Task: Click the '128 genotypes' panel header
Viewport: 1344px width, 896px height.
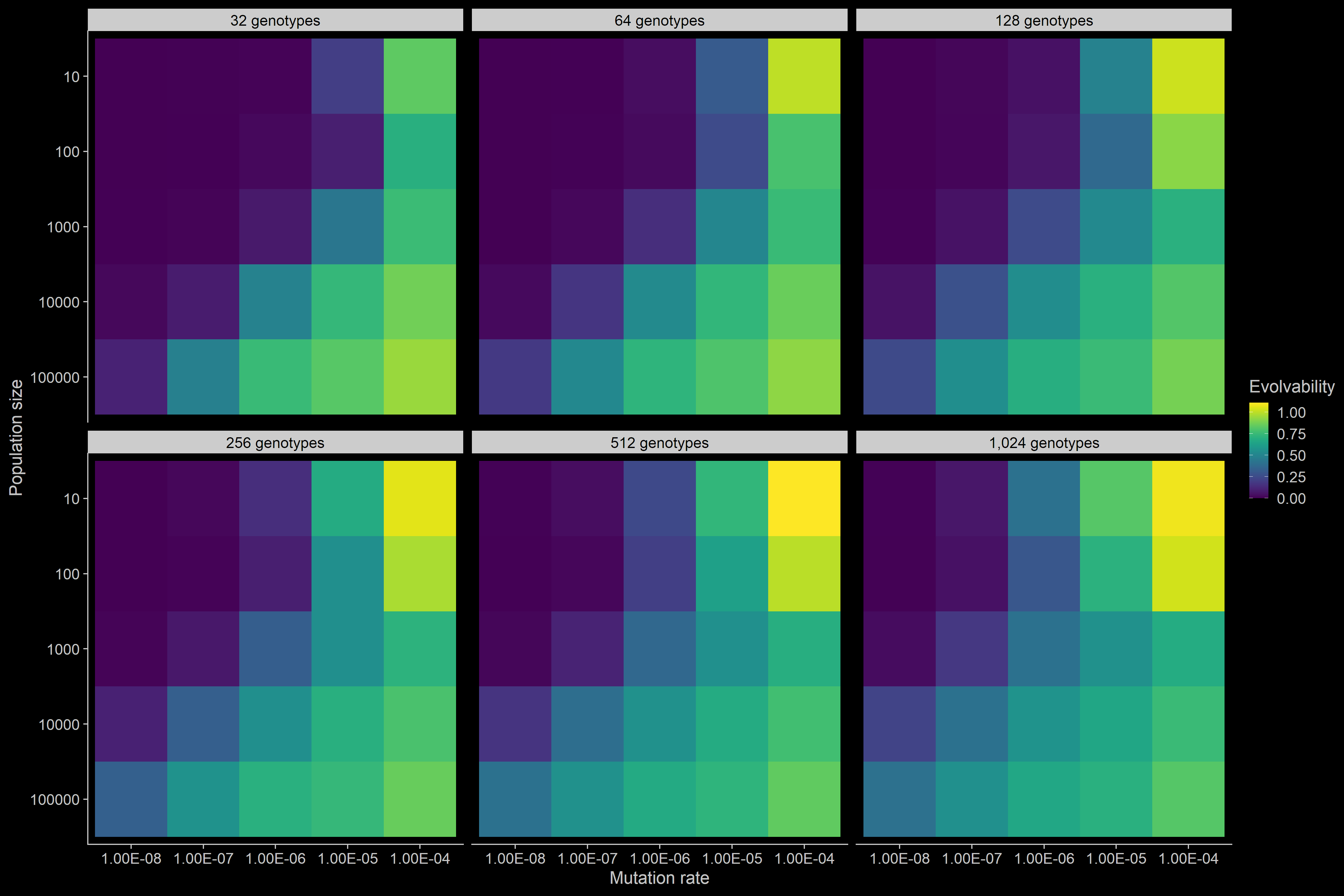Action: click(1044, 20)
